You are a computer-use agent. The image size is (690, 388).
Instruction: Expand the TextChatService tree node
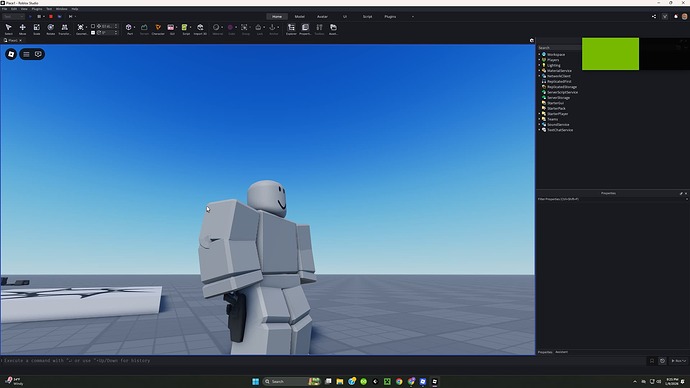click(x=540, y=130)
